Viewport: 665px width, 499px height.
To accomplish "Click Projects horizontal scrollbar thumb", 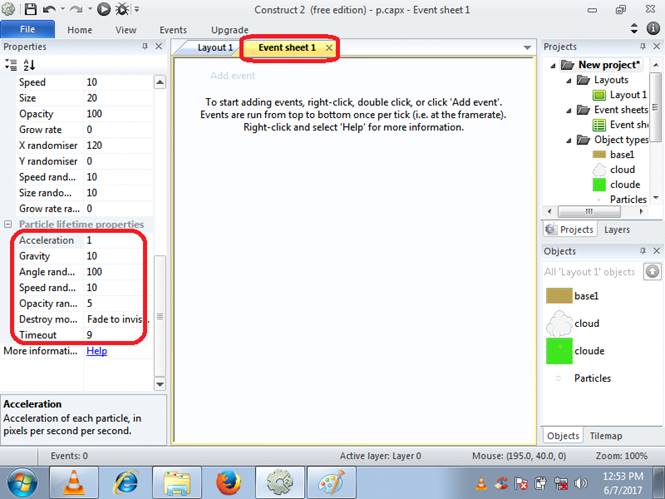I will pyautogui.click(x=589, y=211).
